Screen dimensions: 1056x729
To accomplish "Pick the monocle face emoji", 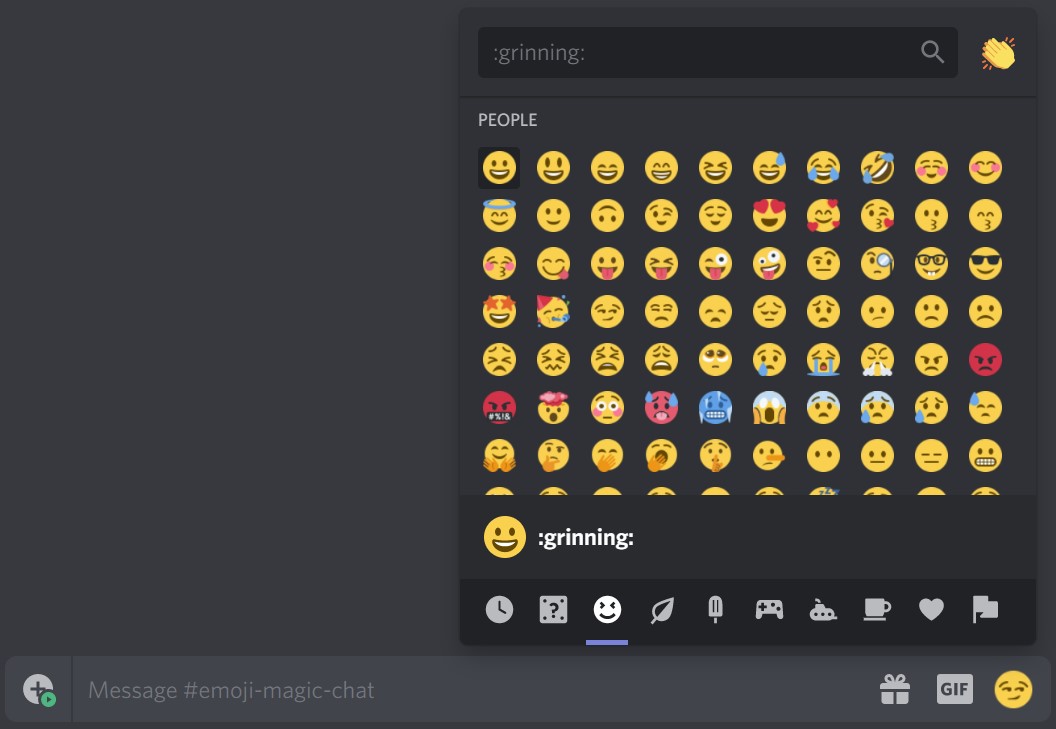I will point(877,263).
